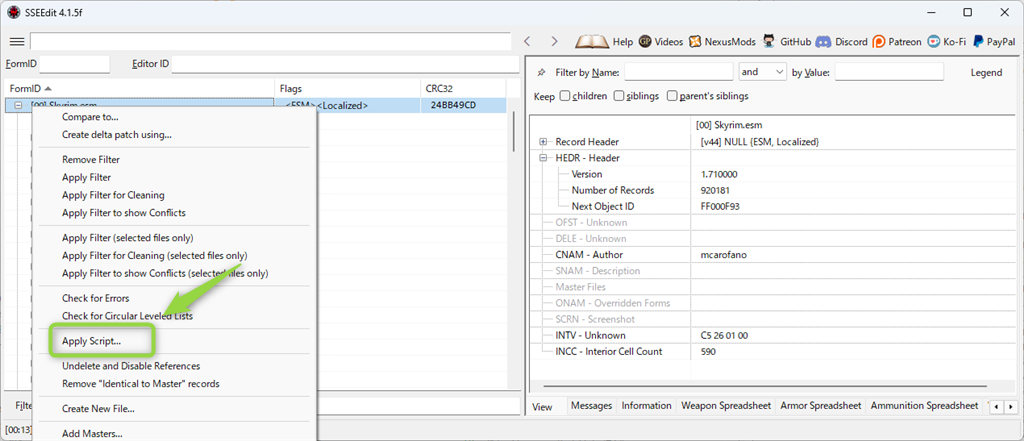
Task: Select Remove Filter menu entry
Action: click(x=91, y=159)
